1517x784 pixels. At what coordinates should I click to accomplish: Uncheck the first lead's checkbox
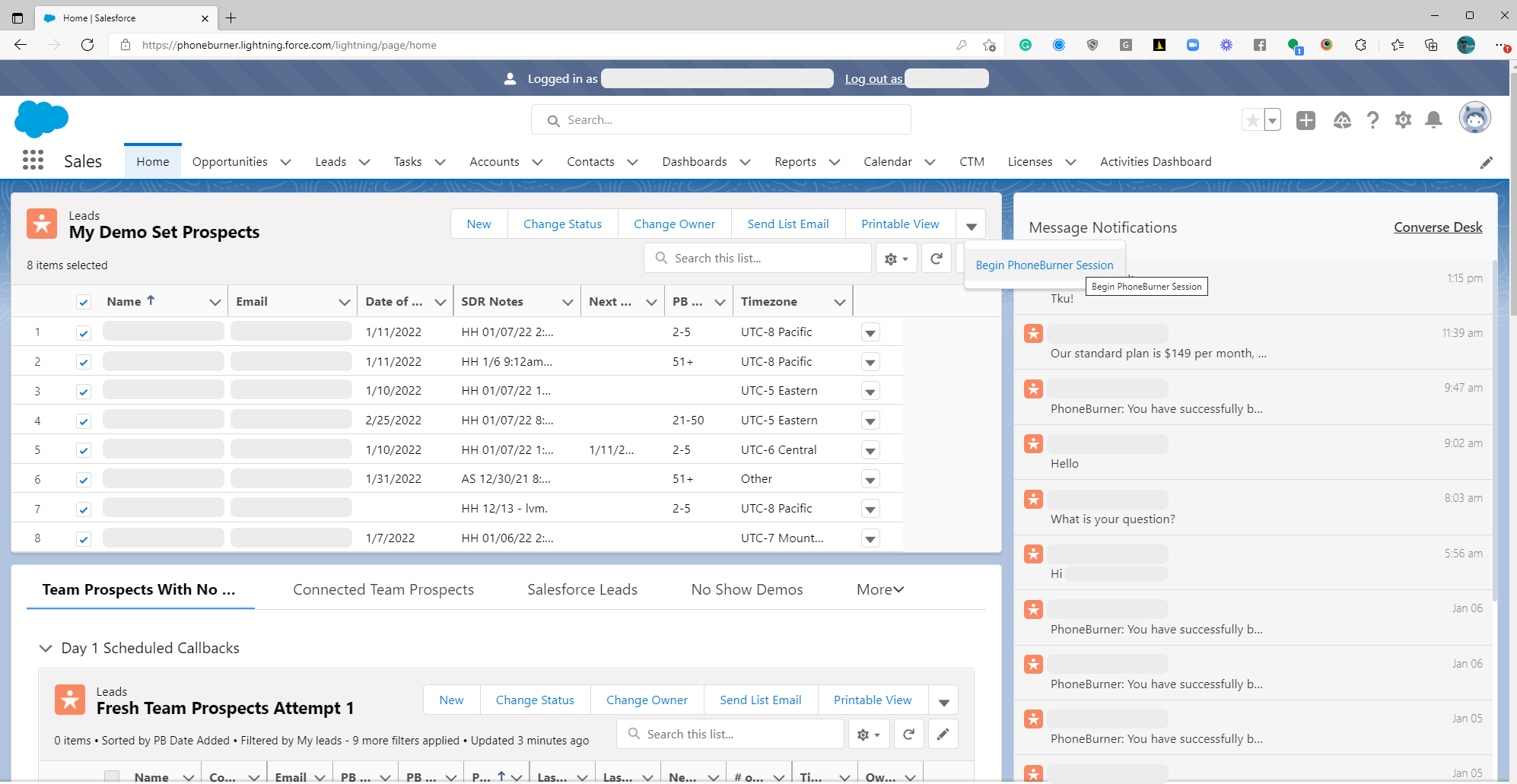(84, 332)
